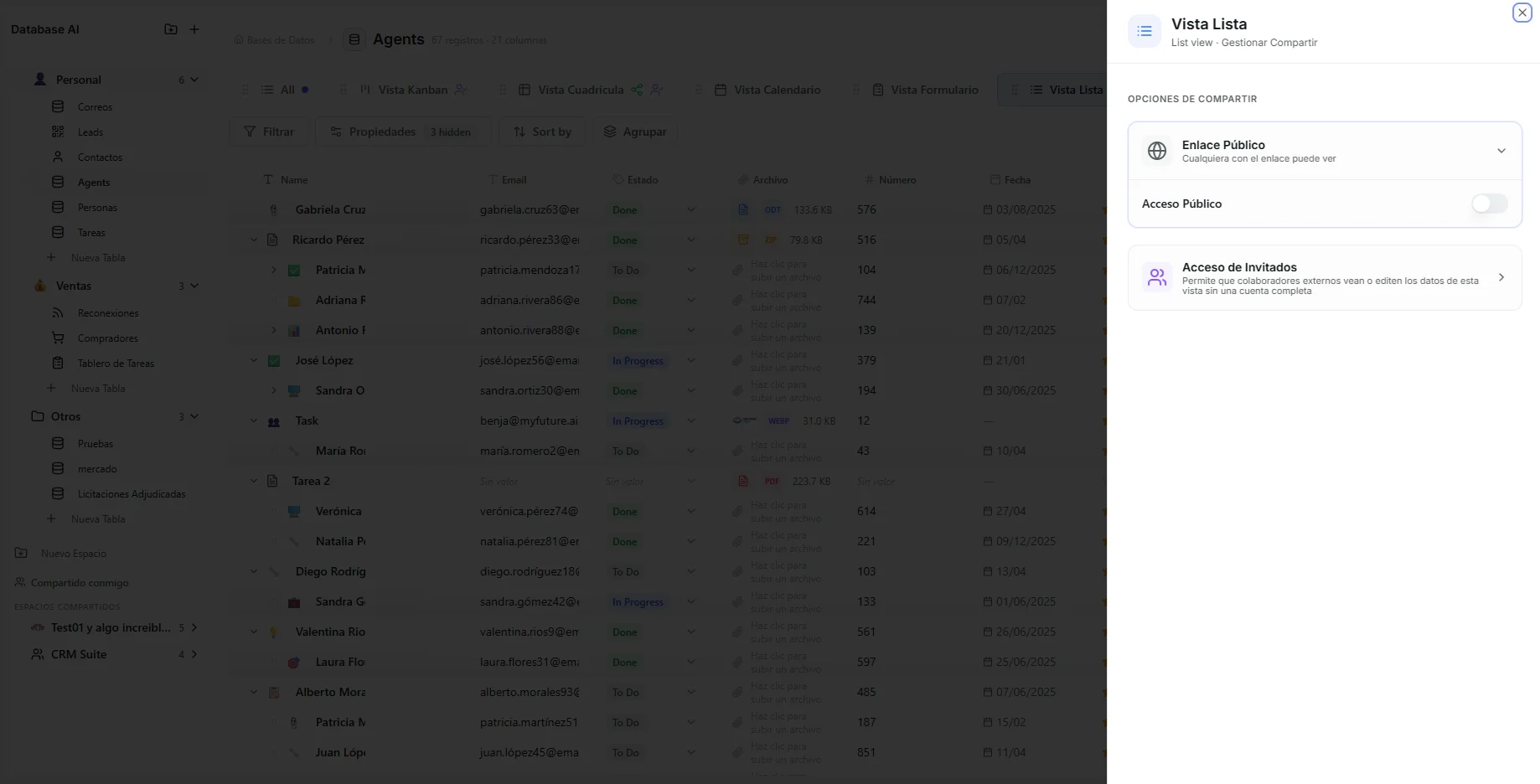Go to Bases de Datos breadcrumb
The height and width of the screenshot is (784, 1540).
coord(274,40)
